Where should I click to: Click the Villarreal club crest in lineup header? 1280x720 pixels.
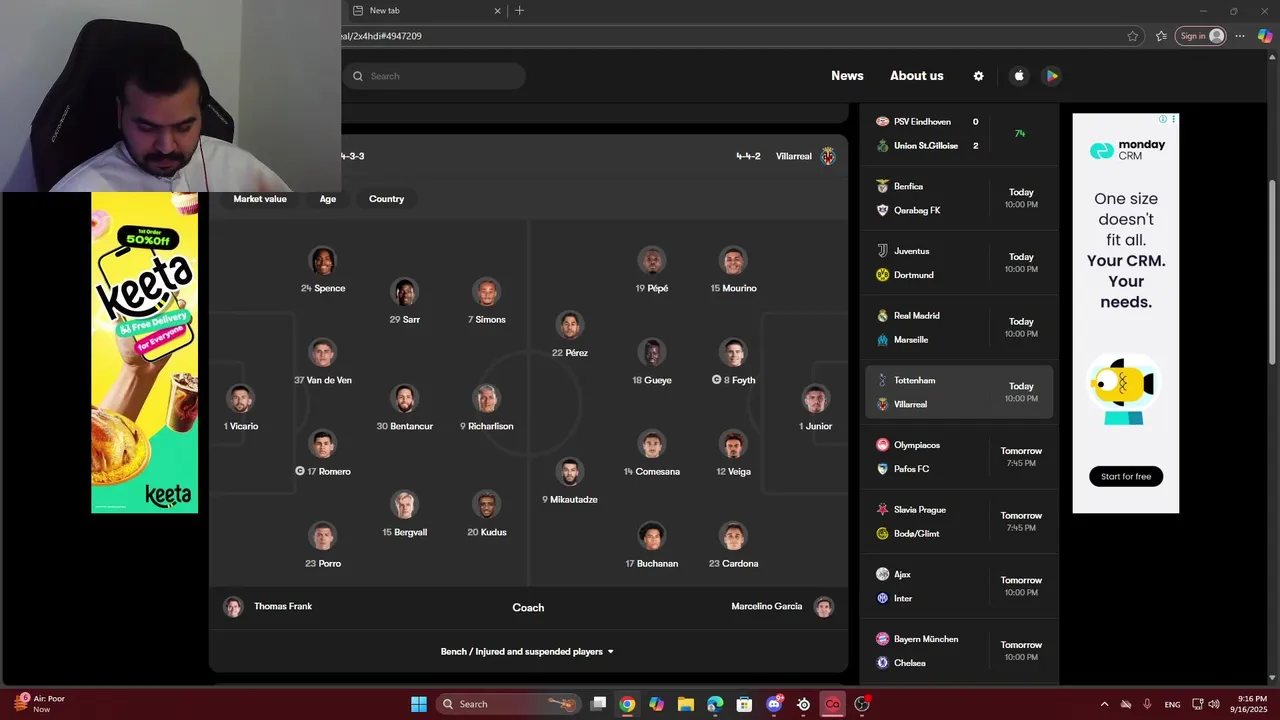[828, 156]
